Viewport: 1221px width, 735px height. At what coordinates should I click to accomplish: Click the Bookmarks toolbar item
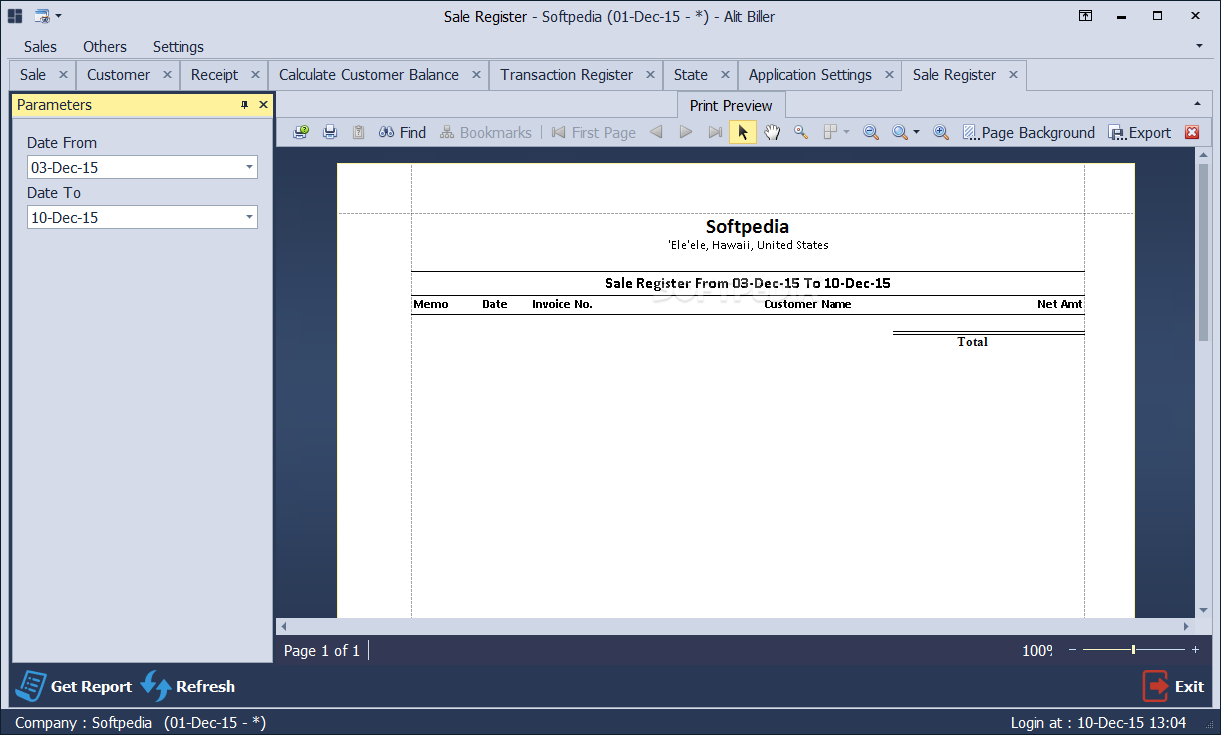tap(486, 132)
